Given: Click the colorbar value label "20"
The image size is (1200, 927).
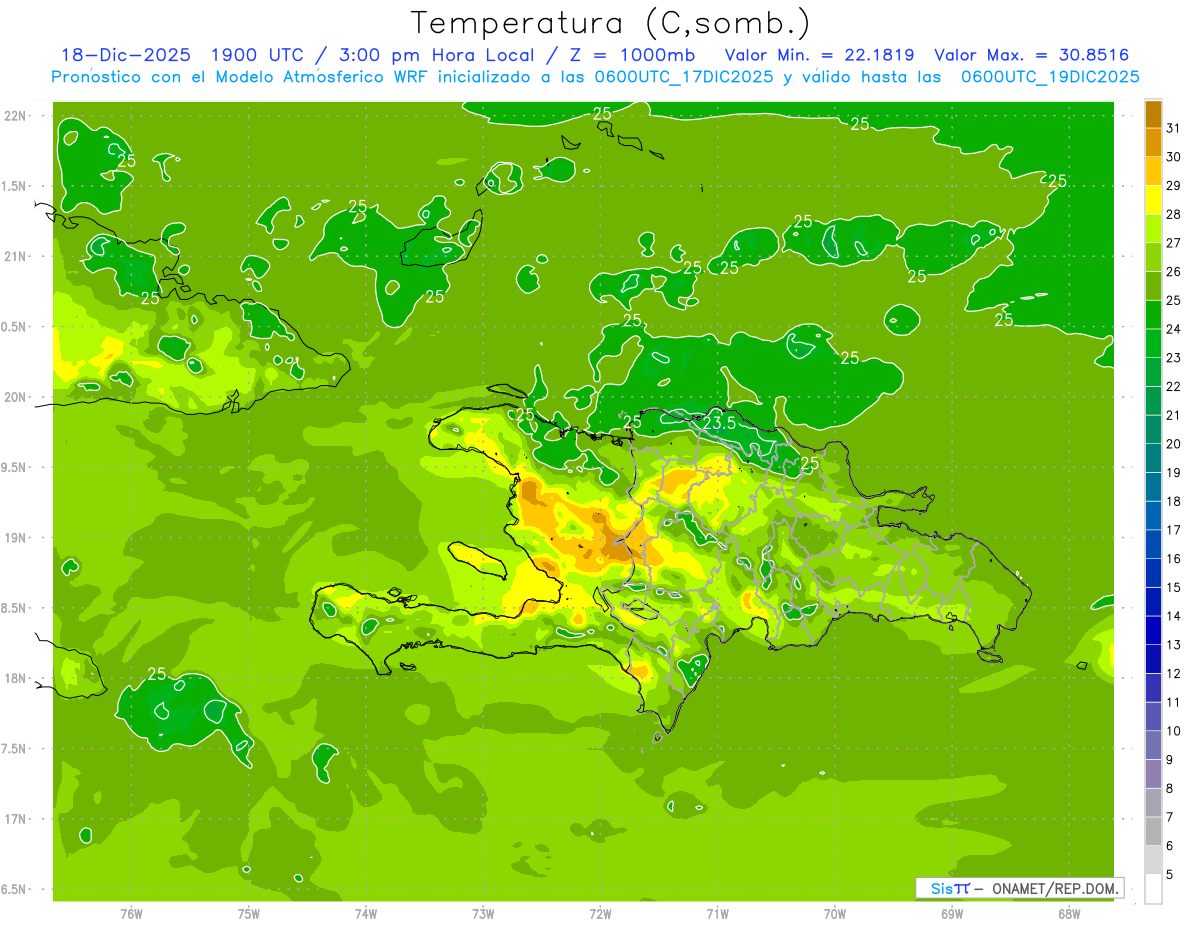Looking at the screenshot, I should point(1175,444).
